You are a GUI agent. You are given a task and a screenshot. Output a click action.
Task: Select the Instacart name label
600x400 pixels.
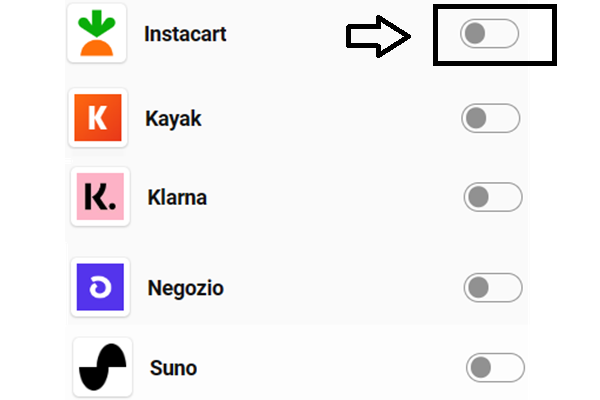[x=185, y=34]
